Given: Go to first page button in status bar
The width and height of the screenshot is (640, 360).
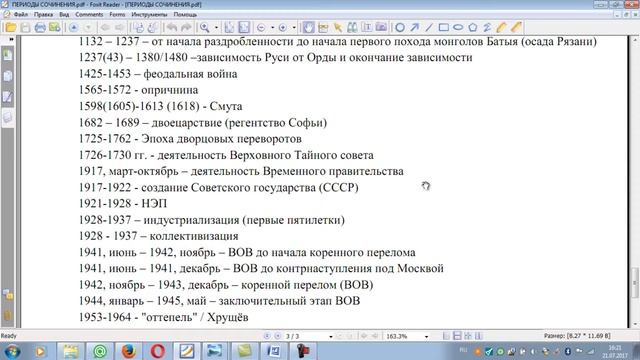Looking at the screenshot, I should click(267, 336).
